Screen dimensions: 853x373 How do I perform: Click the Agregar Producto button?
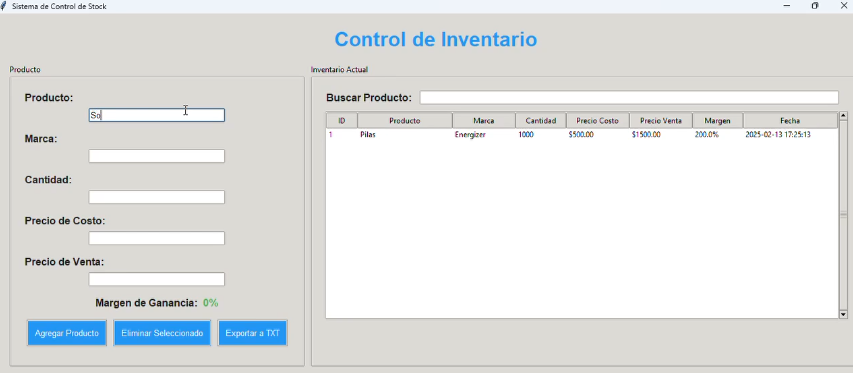(67, 333)
